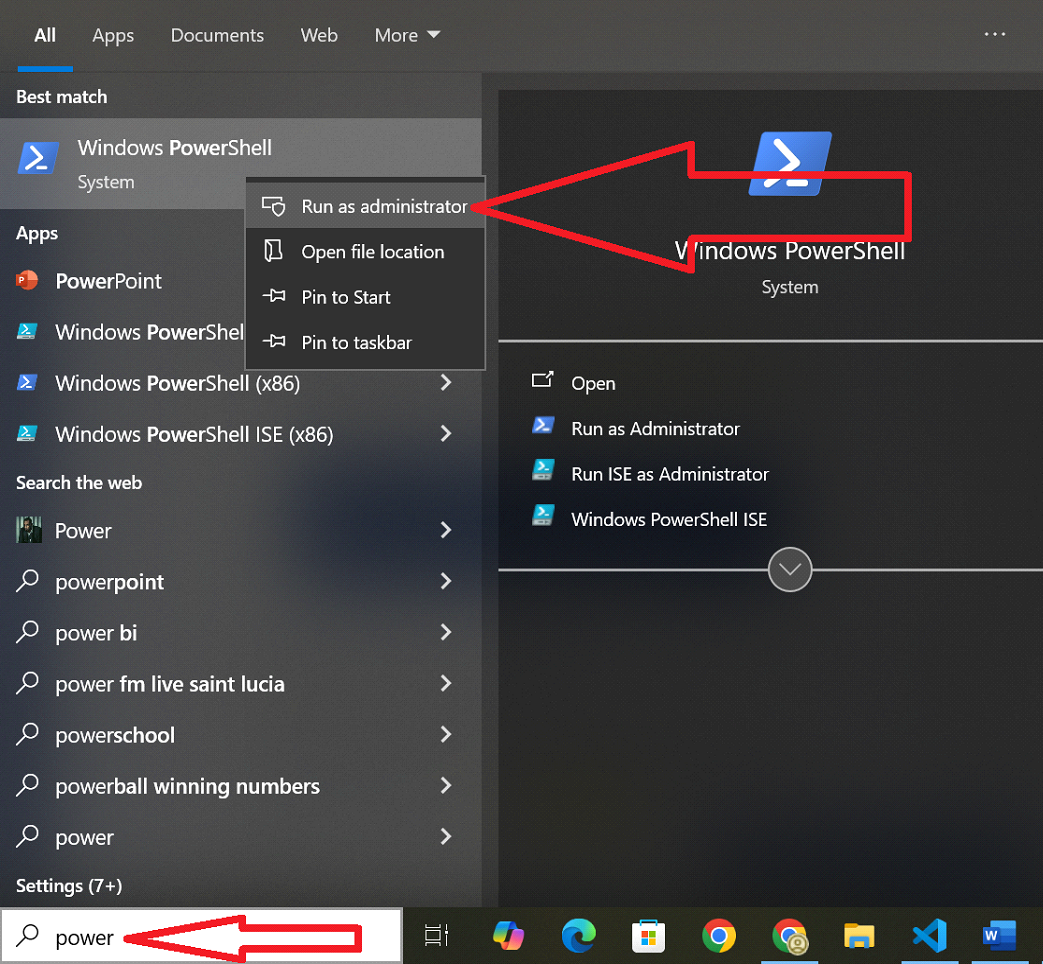Click the PowerPoint app icon
The width and height of the screenshot is (1043, 964).
tap(27, 281)
